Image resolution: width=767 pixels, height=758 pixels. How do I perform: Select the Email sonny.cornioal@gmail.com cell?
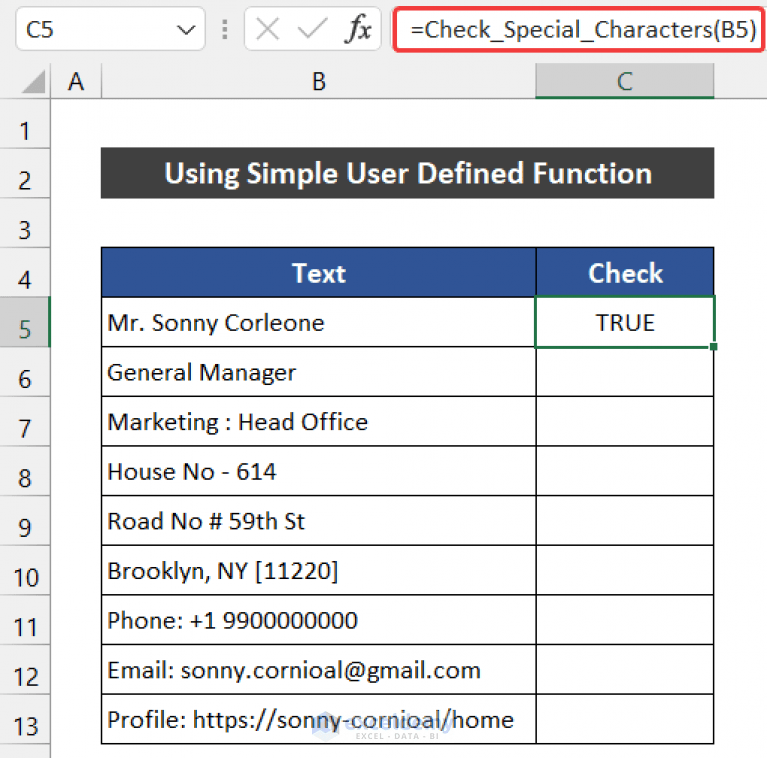pos(318,669)
